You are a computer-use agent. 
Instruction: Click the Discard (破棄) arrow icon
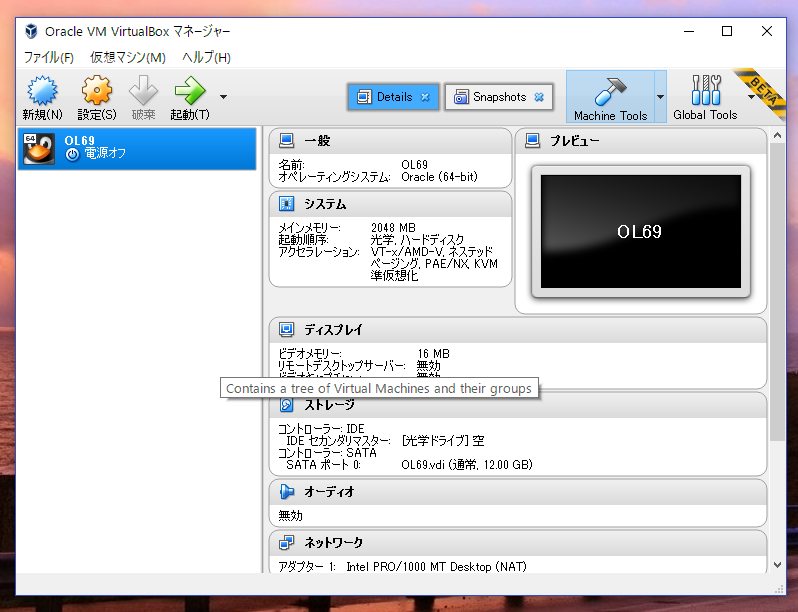tap(143, 91)
